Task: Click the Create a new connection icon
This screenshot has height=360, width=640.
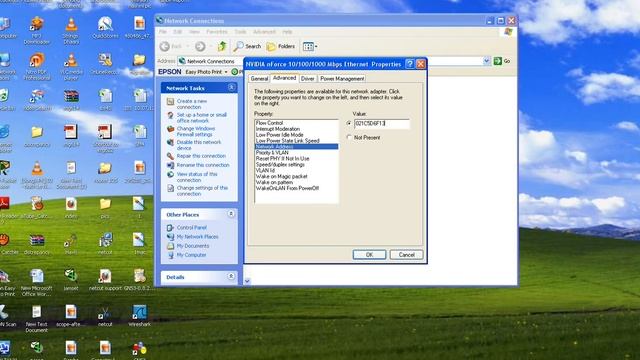Action: 171,102
